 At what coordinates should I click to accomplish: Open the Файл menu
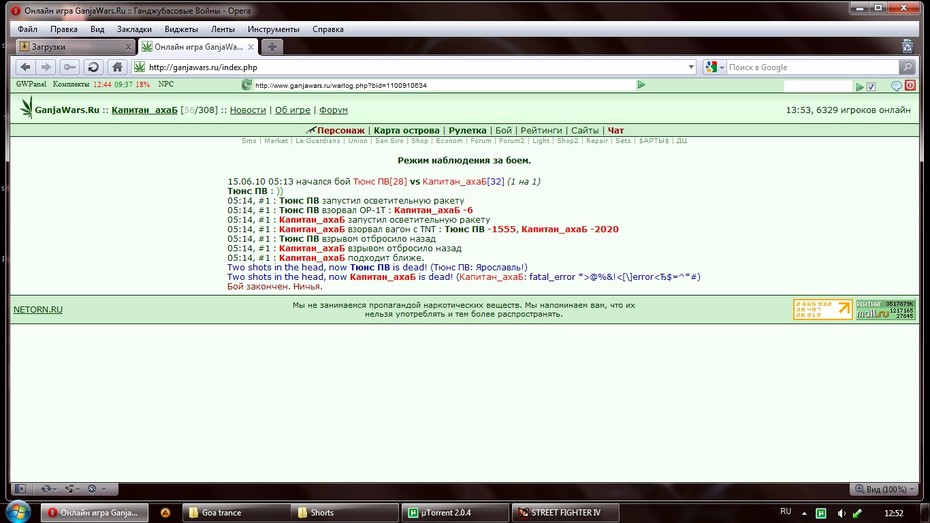(x=27, y=29)
